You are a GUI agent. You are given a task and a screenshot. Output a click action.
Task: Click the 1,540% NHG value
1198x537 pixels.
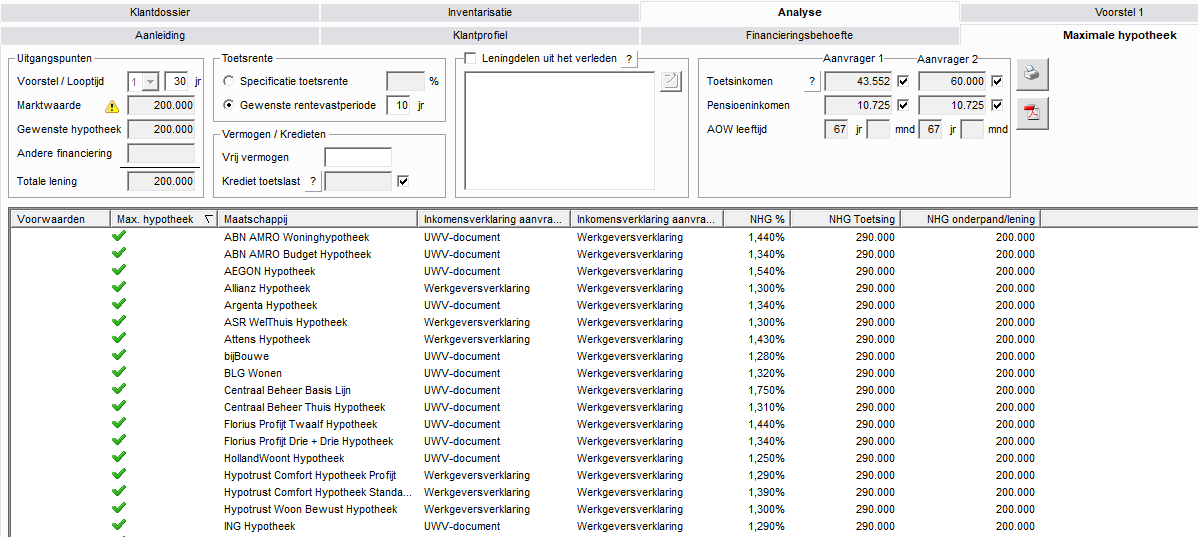click(767, 271)
